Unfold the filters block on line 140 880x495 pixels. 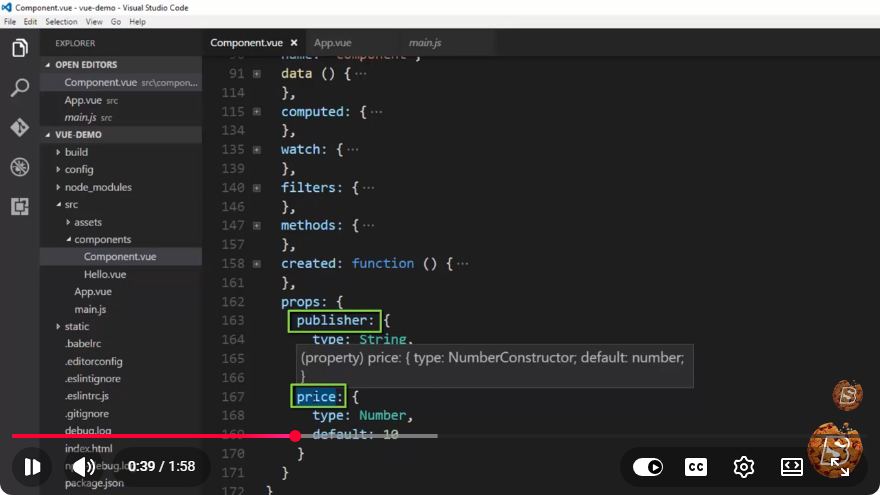[256, 188]
